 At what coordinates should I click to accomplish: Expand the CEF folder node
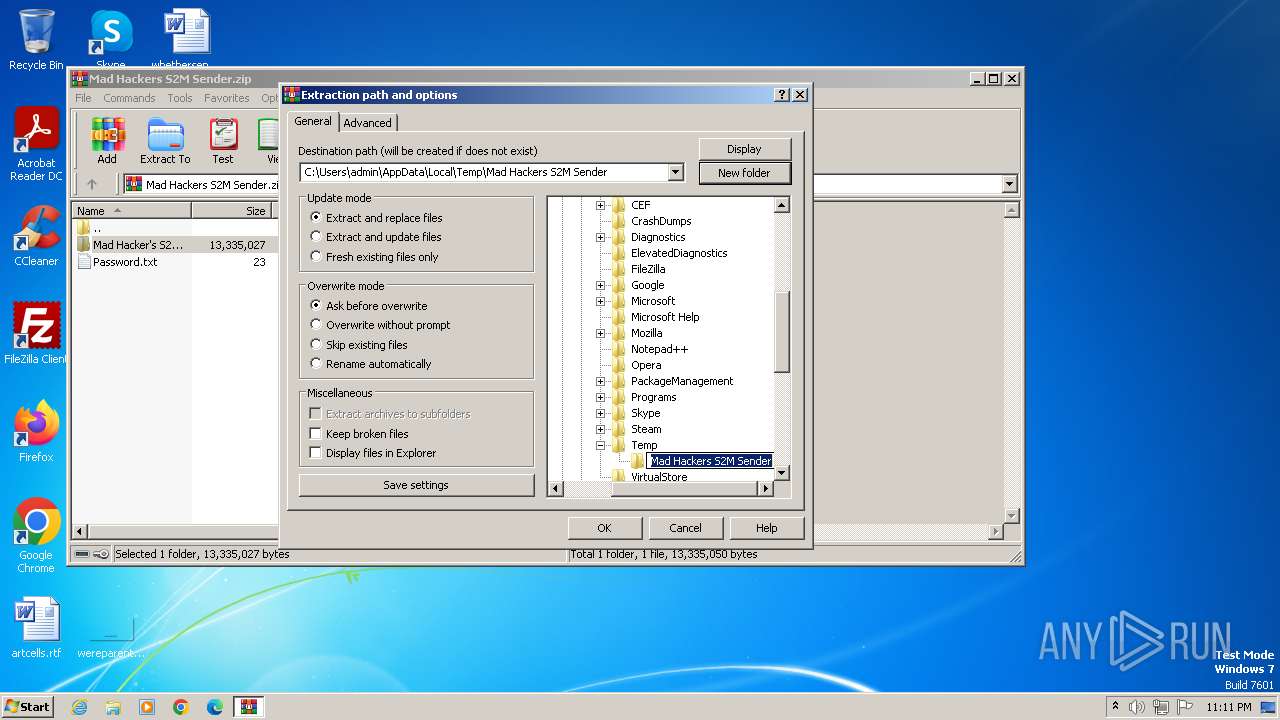(601, 205)
